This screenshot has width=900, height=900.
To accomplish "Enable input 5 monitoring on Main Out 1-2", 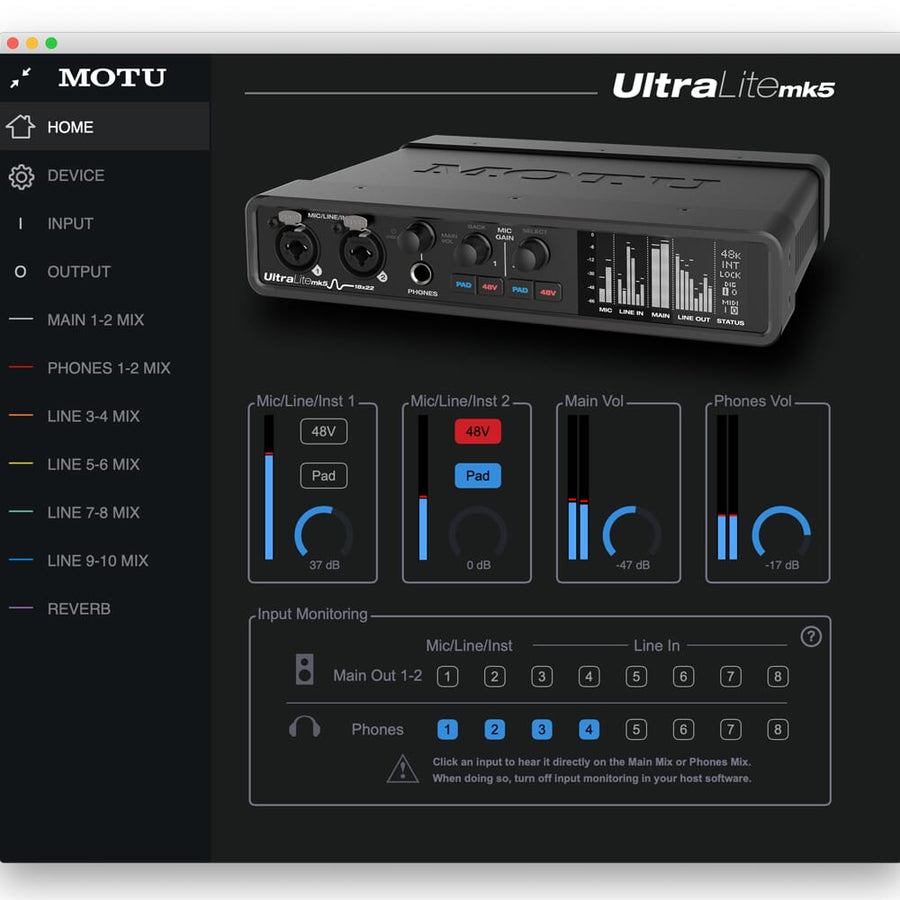I will coord(636,676).
